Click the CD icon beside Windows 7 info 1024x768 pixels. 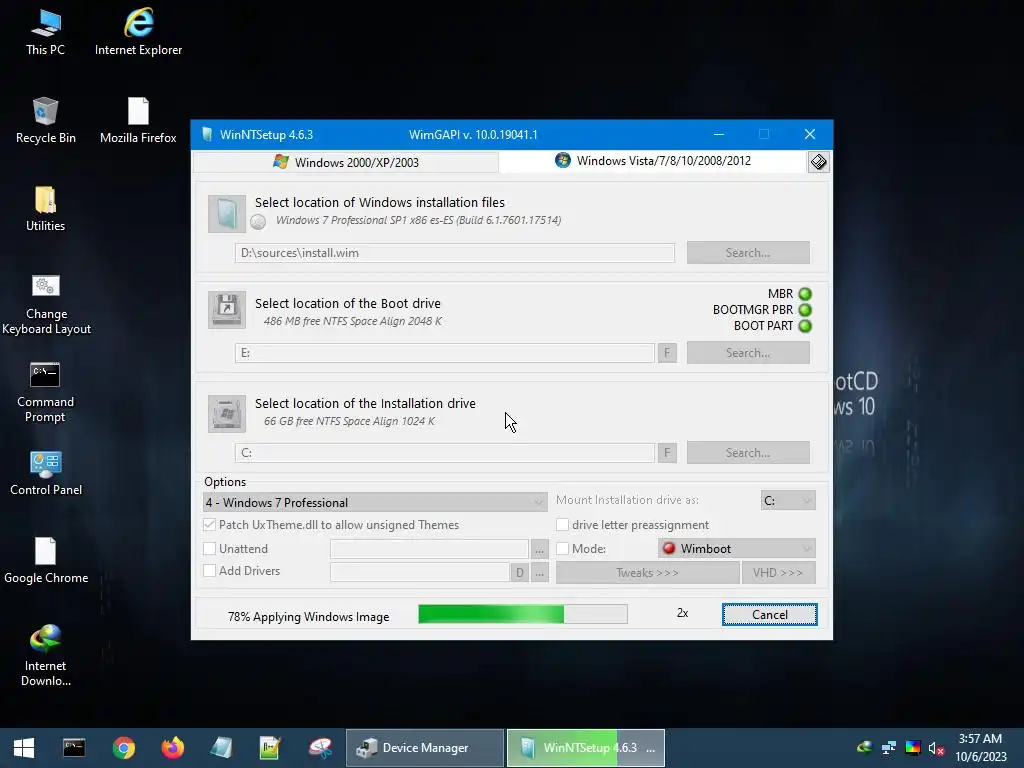258,221
